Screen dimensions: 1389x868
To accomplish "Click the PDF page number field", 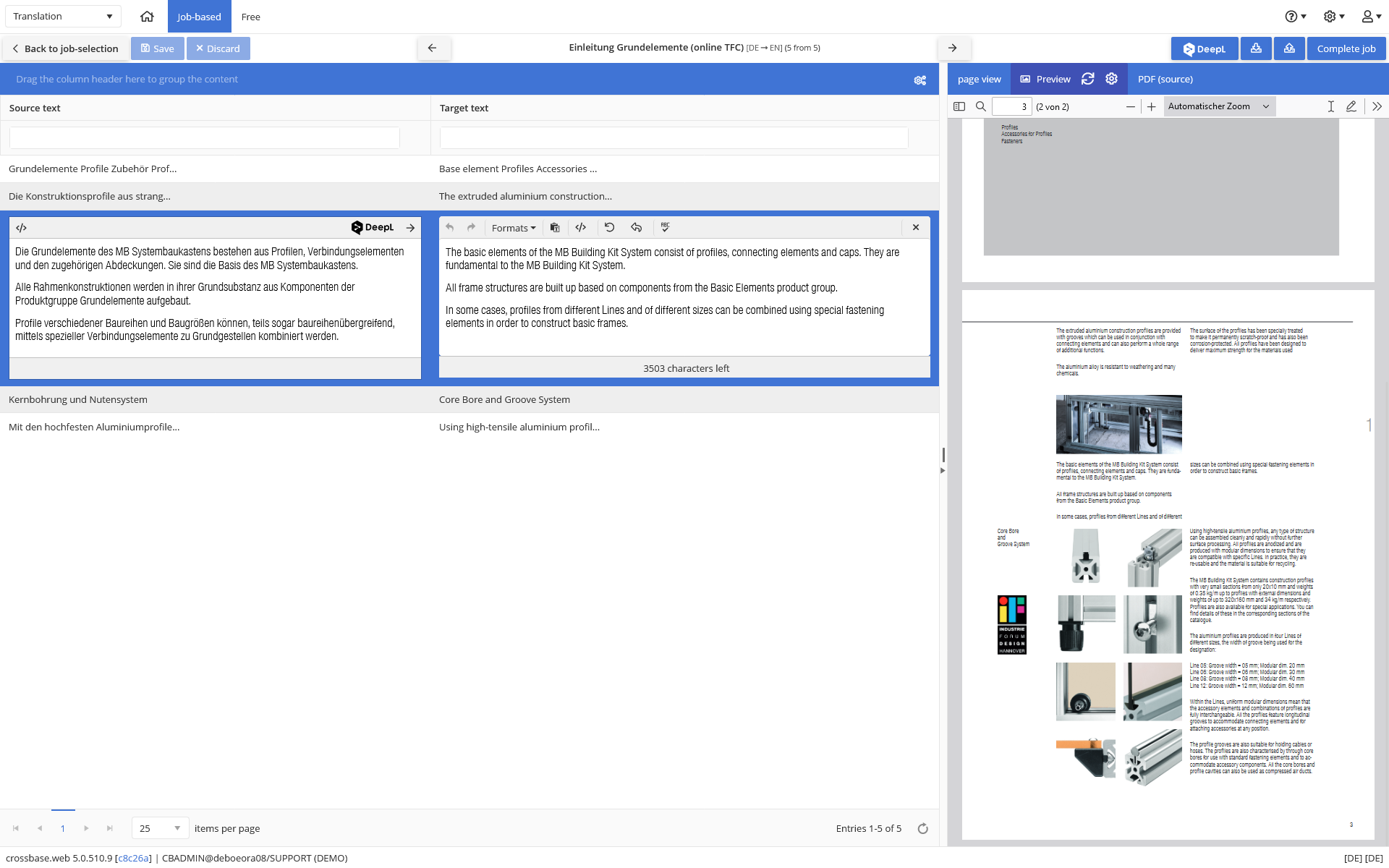I will (1011, 106).
